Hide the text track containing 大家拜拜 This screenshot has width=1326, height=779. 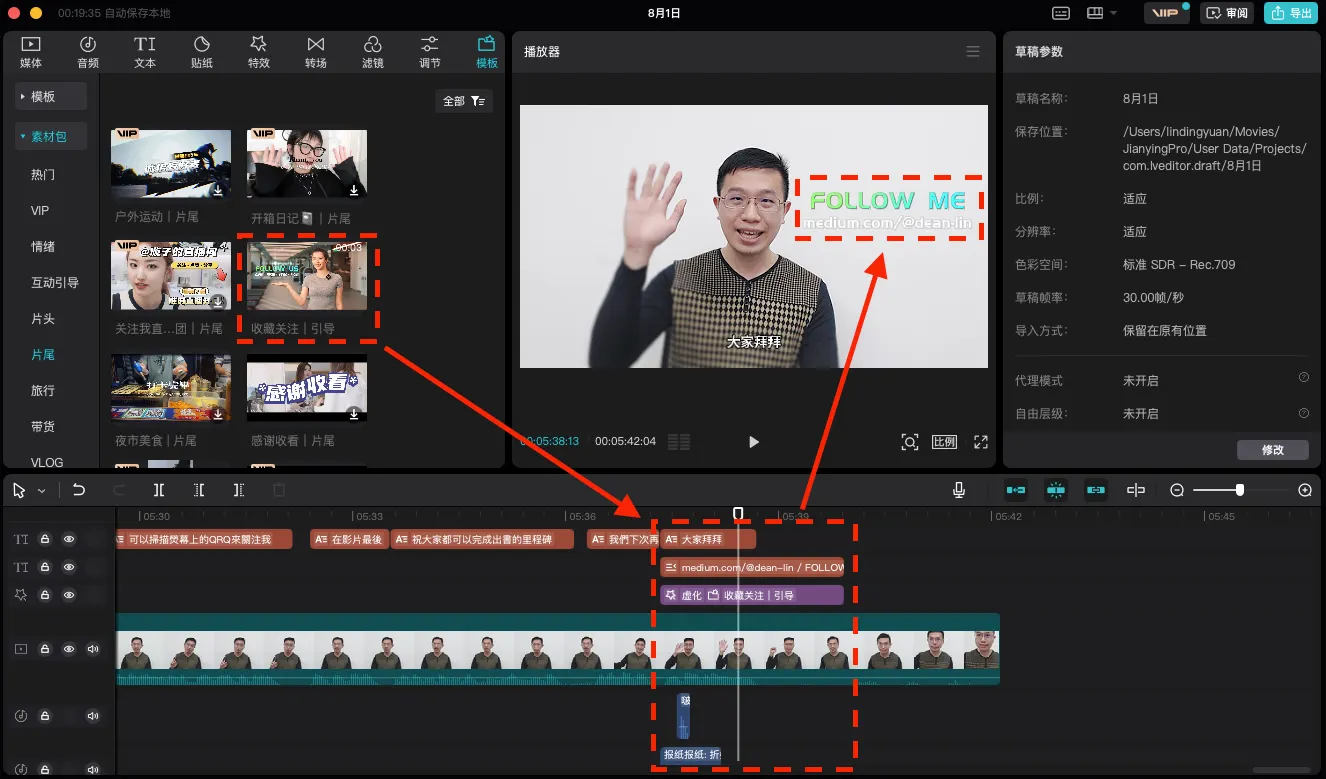pyautogui.click(x=69, y=539)
